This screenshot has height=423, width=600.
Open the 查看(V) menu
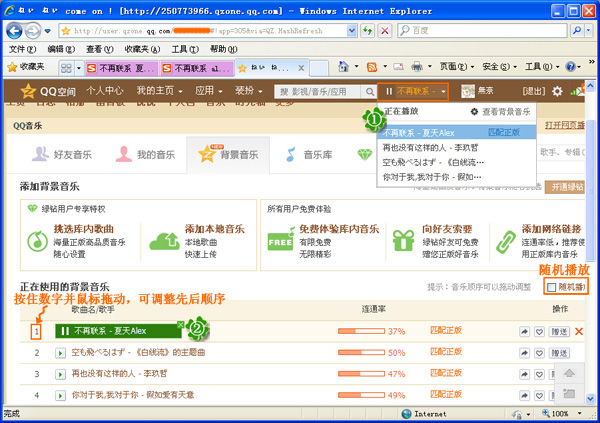point(99,49)
